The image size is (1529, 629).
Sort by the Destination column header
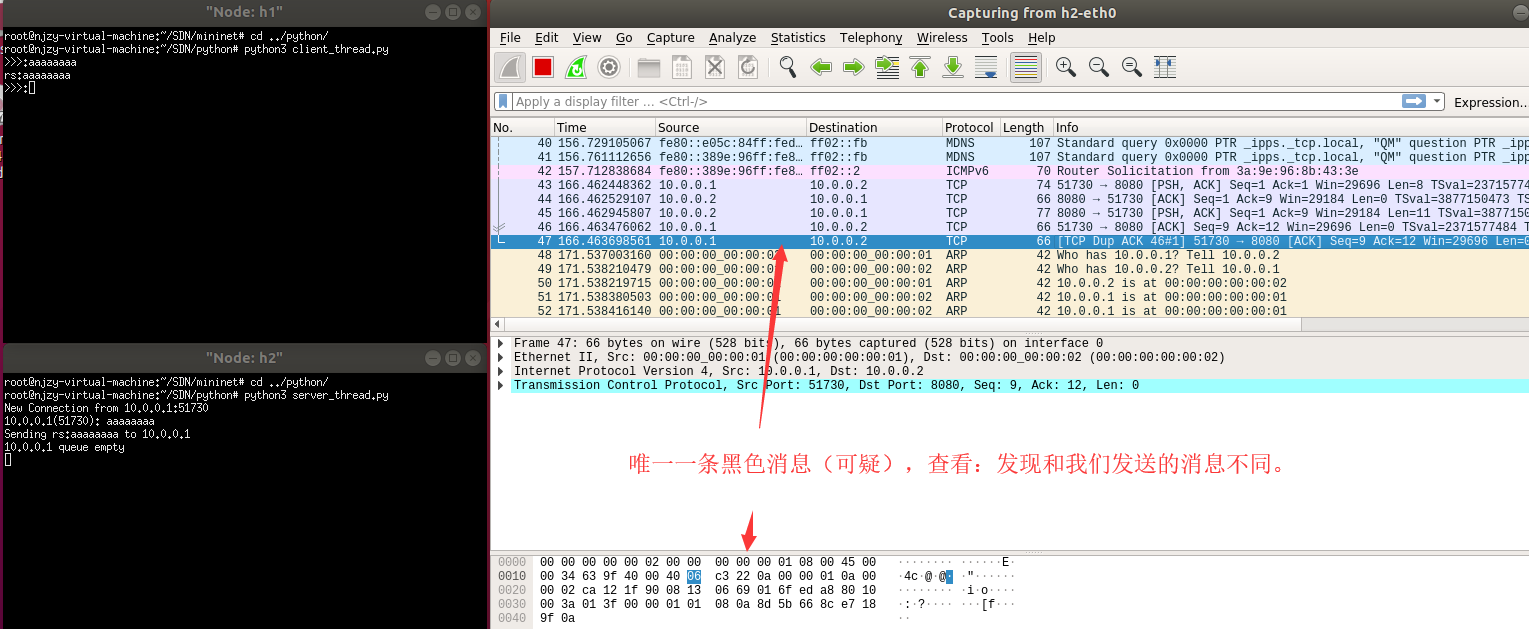[874, 127]
